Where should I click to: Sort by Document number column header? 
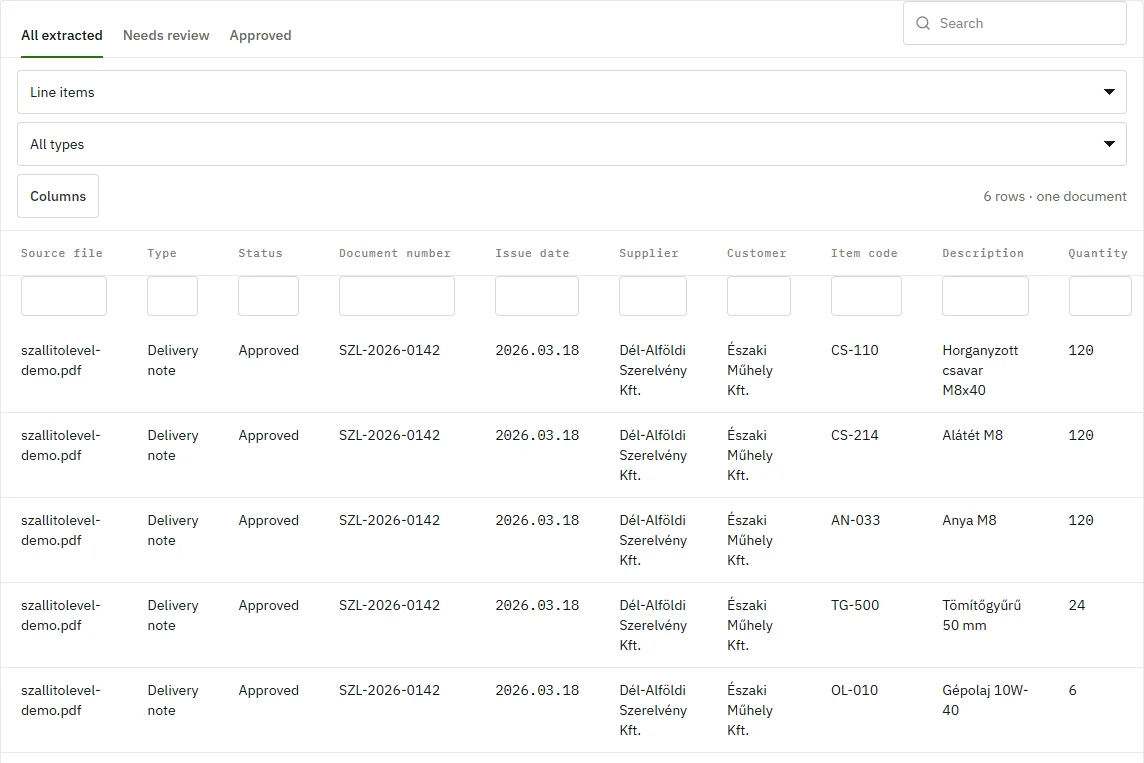tap(395, 253)
